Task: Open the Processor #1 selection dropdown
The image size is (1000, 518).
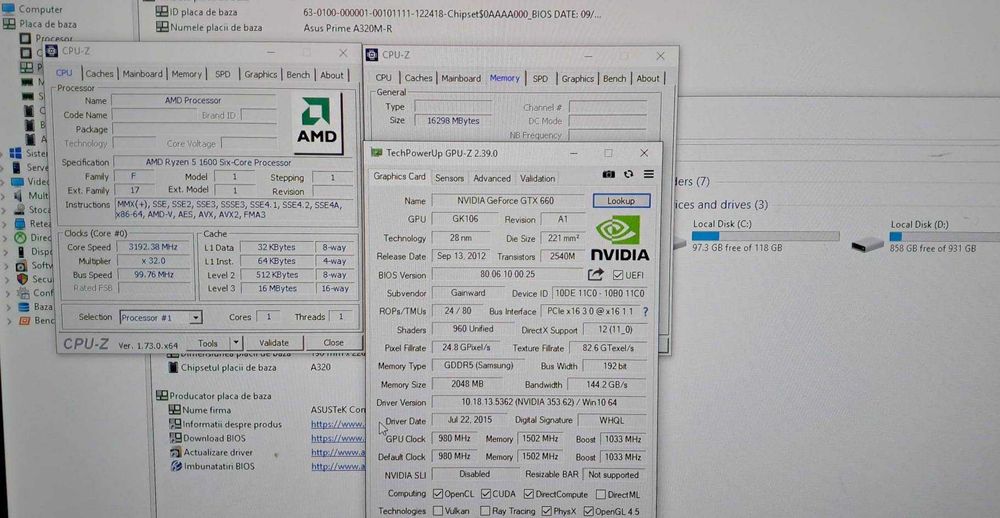Action: click(x=196, y=317)
